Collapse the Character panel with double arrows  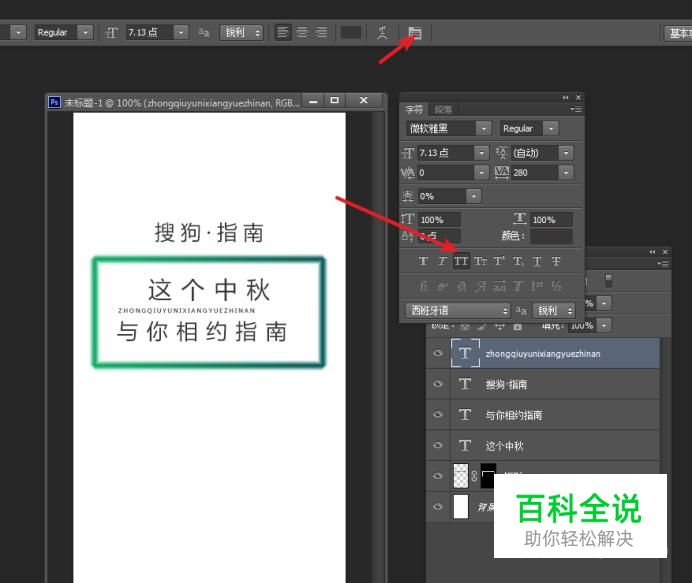tap(565, 97)
